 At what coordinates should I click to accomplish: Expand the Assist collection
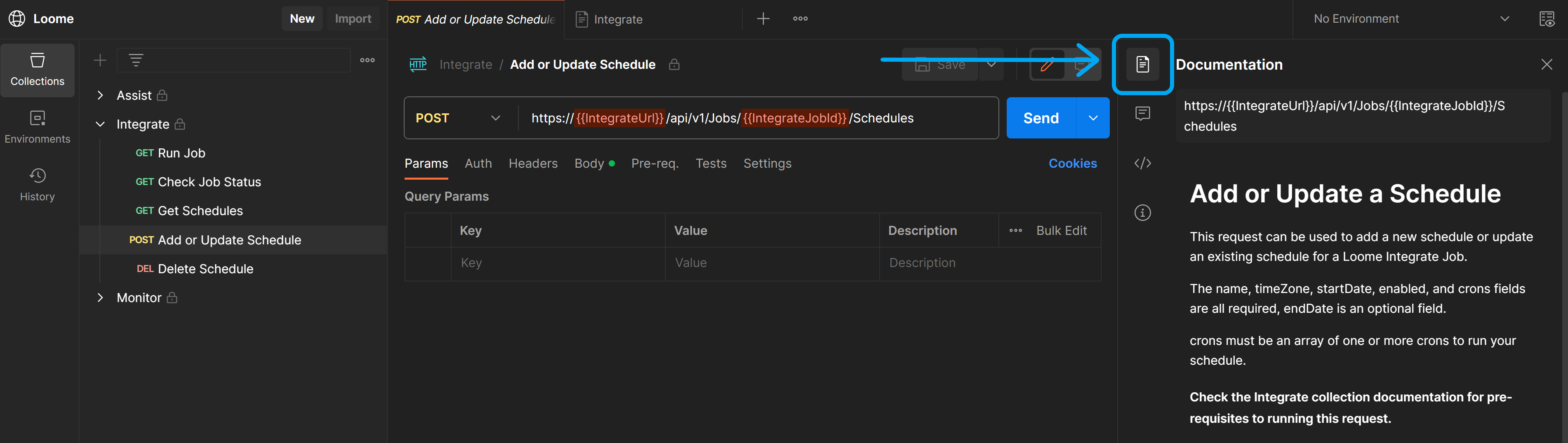(101, 96)
